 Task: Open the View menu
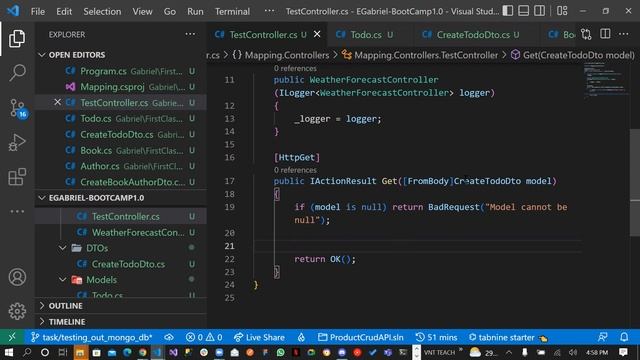point(142,11)
